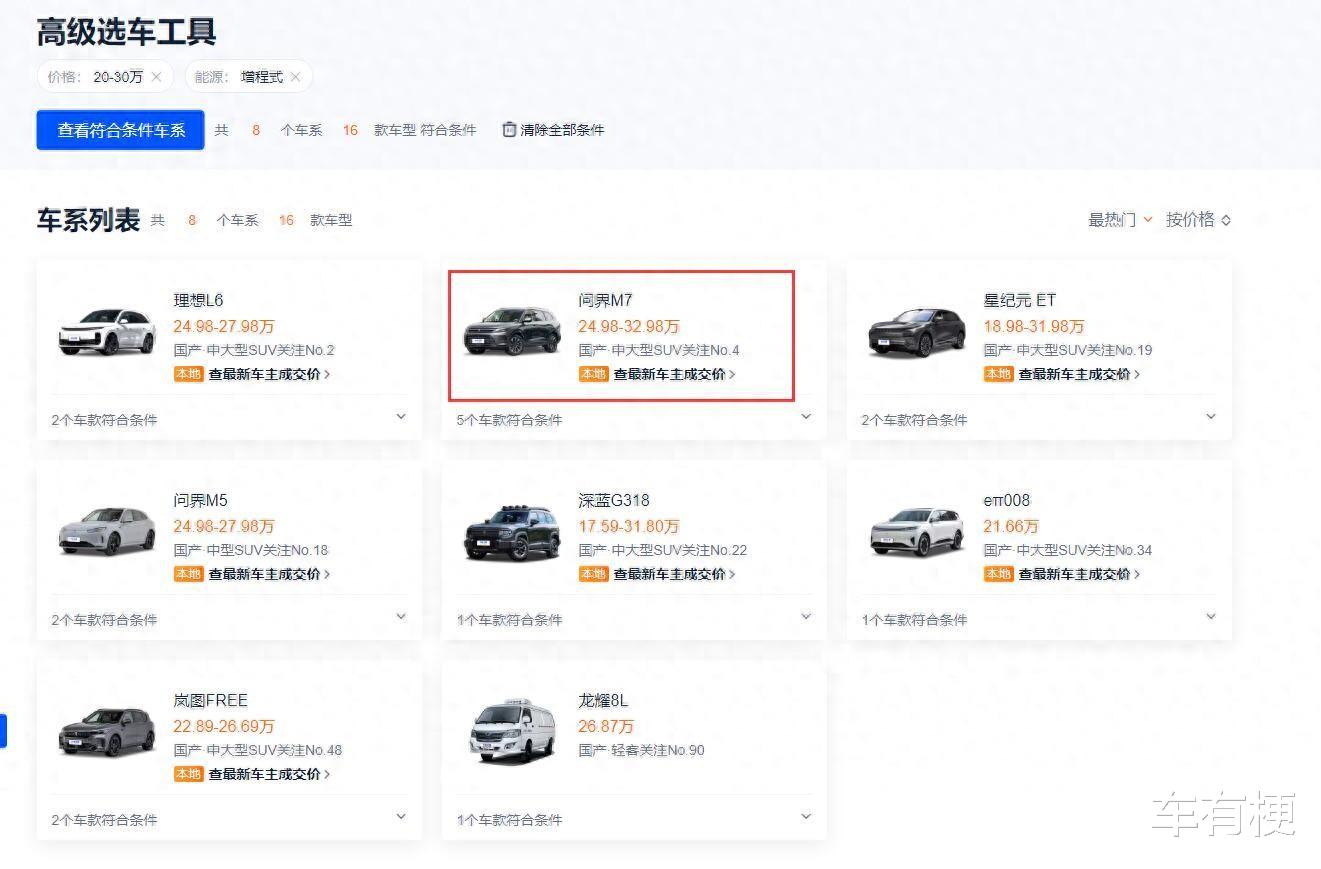The width and height of the screenshot is (1321, 869).
Task: Open the 理想L6 title link
Action: click(198, 300)
